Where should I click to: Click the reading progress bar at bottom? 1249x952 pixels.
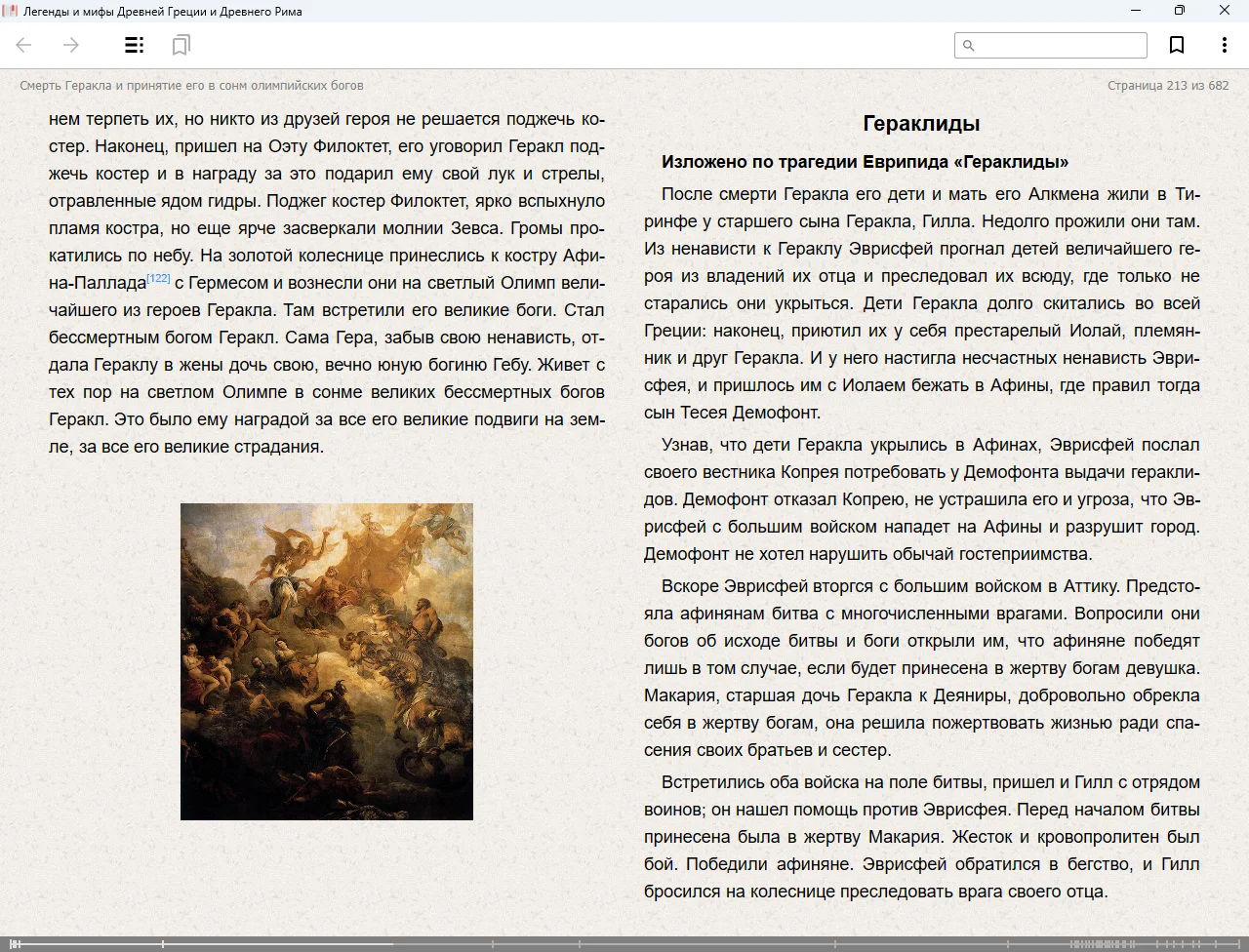pyautogui.click(x=624, y=943)
